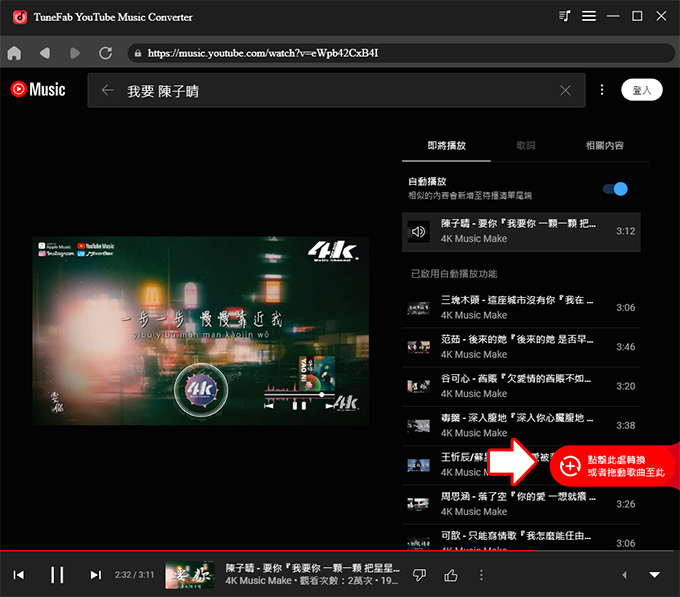Viewport: 680px width, 597px height.
Task: Click thumbnail of 三塊木頭 track
Action: point(418,308)
